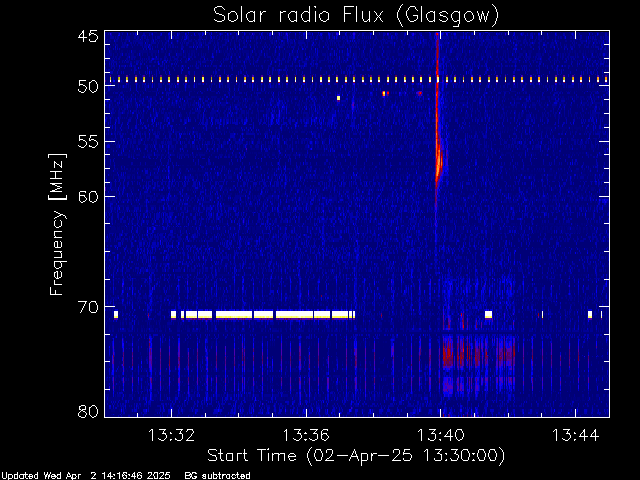Click the bright red burst near 57 MHz
The image size is (640, 480).
[x=438, y=163]
